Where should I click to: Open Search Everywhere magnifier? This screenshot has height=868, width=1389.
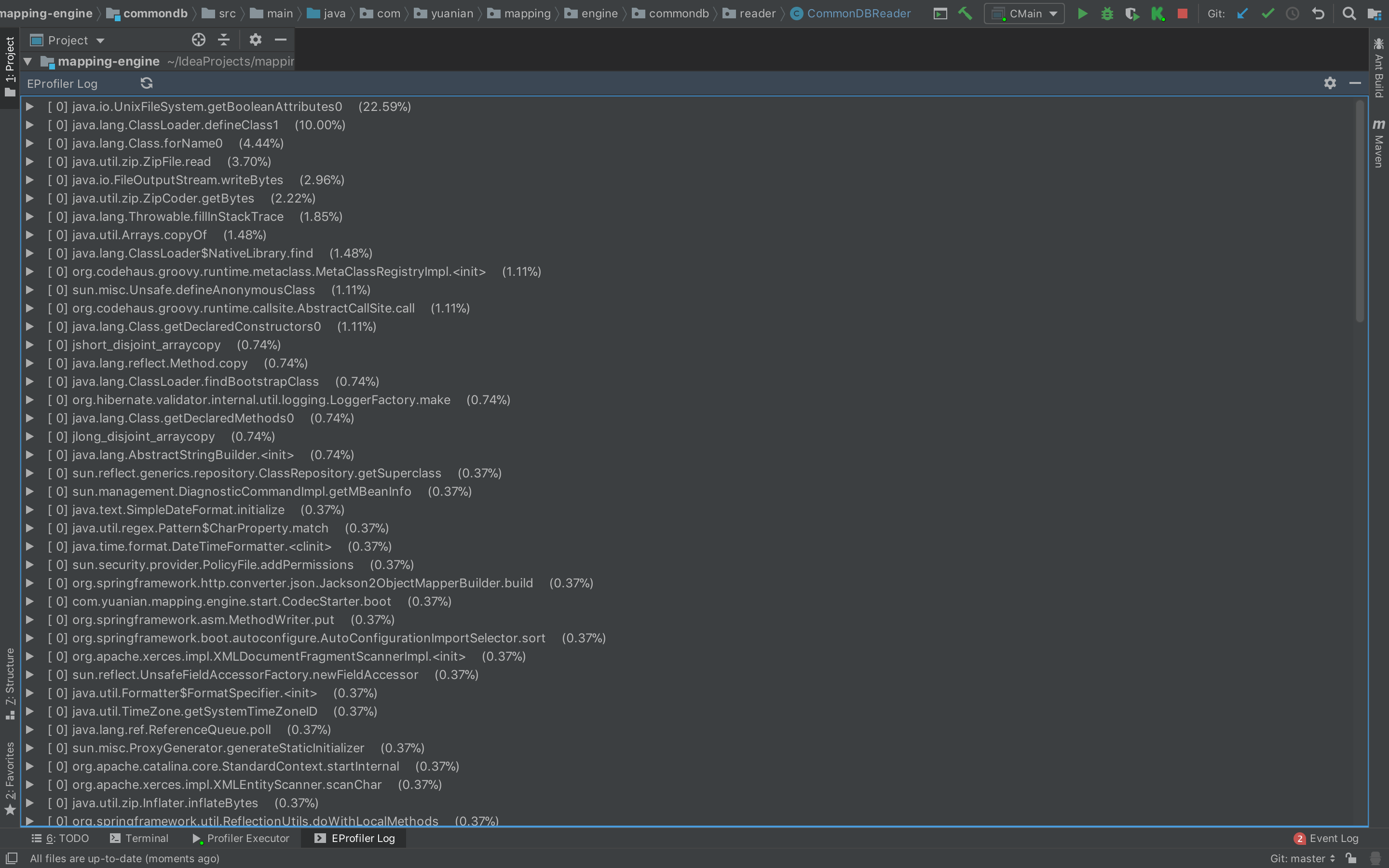[x=1349, y=14]
